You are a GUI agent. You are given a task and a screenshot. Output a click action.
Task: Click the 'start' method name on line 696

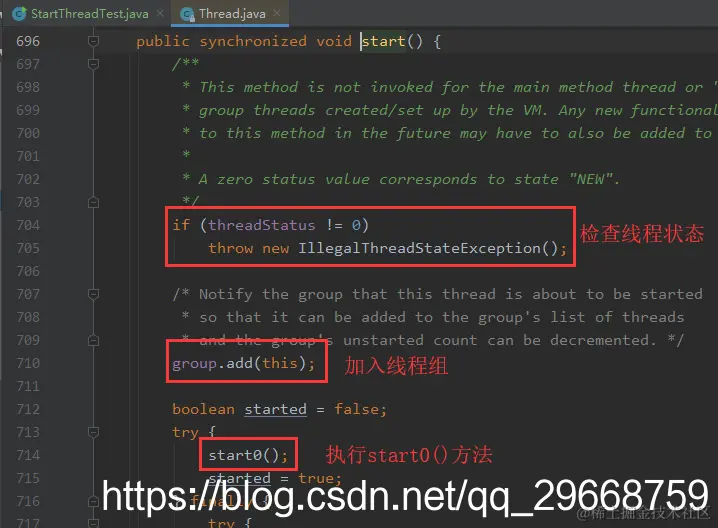pyautogui.click(x=384, y=41)
